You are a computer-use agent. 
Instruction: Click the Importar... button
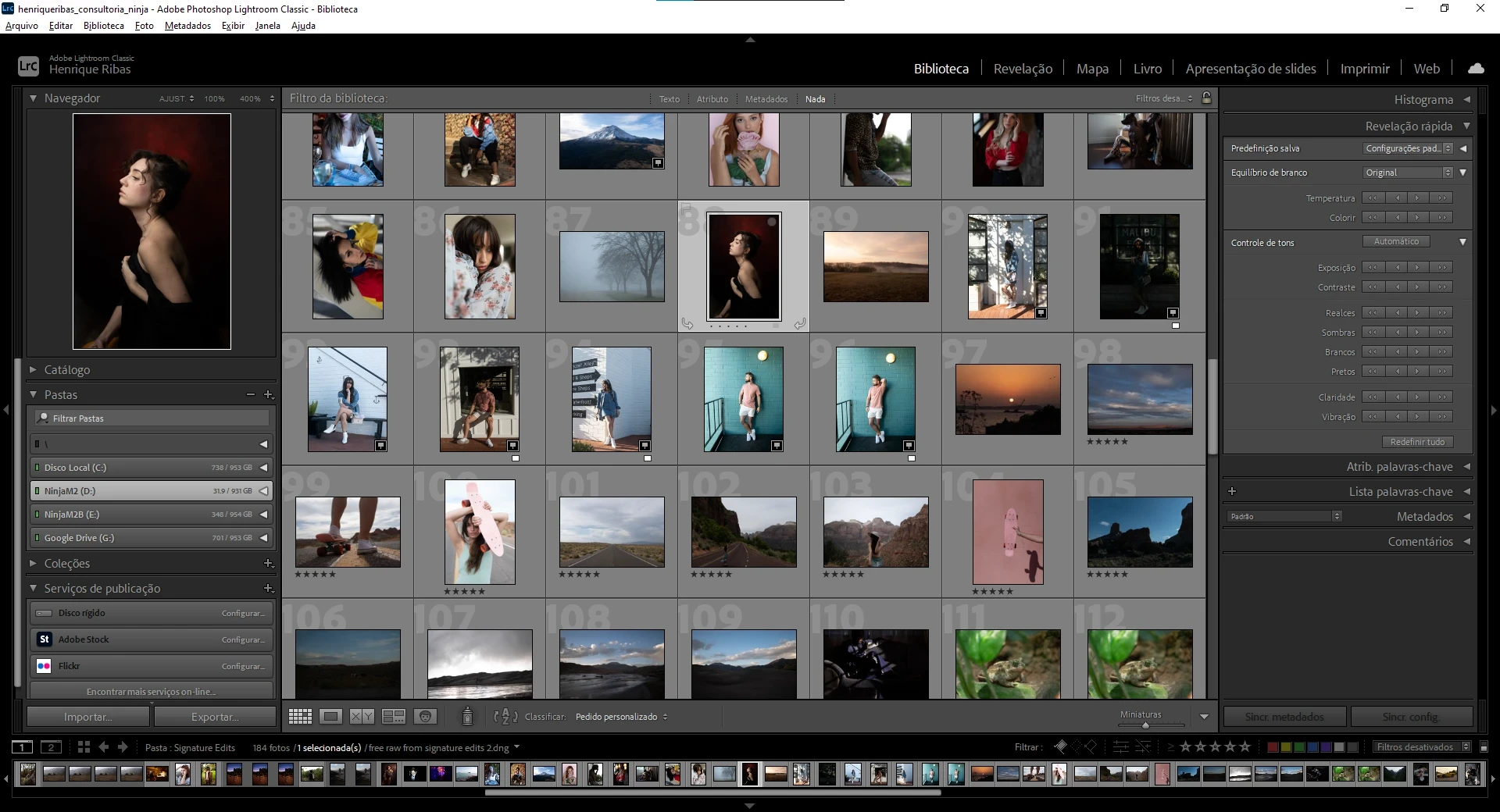point(88,717)
